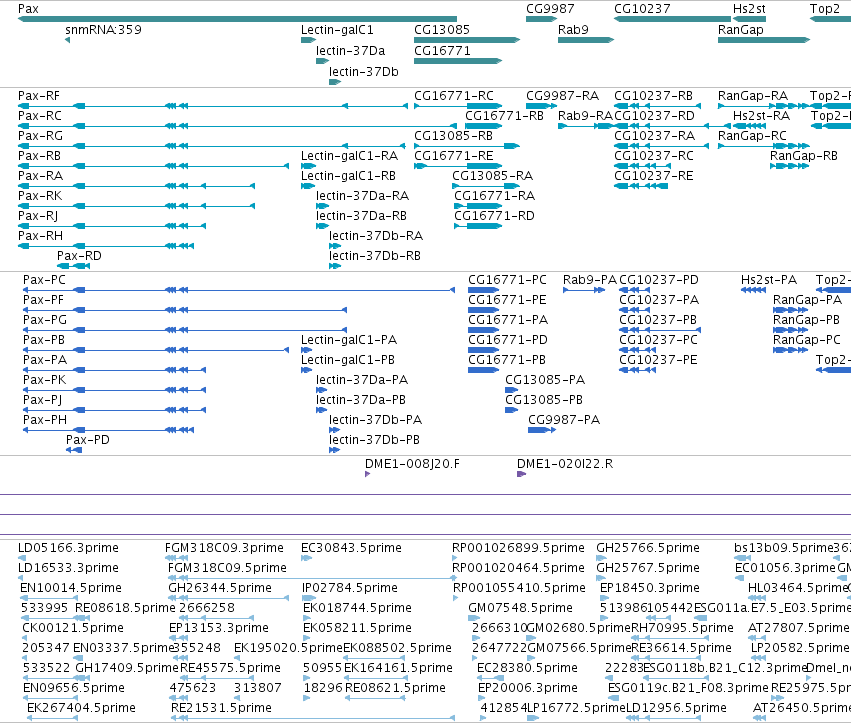Click the CG13085-RA transcript label

click(492, 176)
